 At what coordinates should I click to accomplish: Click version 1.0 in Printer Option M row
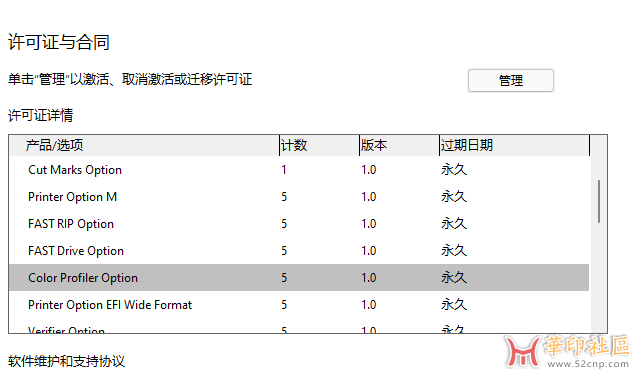(x=369, y=197)
